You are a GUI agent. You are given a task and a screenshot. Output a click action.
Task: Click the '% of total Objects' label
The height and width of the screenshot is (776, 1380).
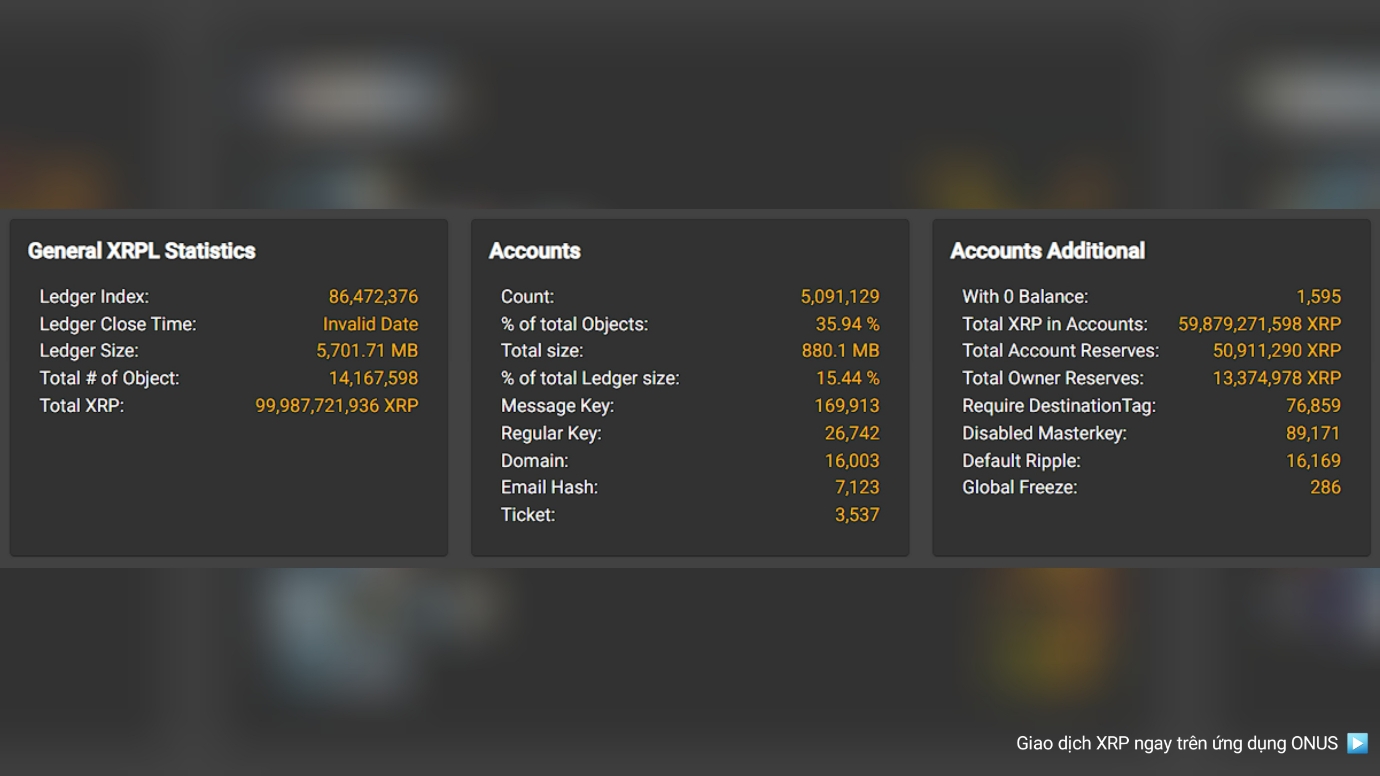(574, 324)
